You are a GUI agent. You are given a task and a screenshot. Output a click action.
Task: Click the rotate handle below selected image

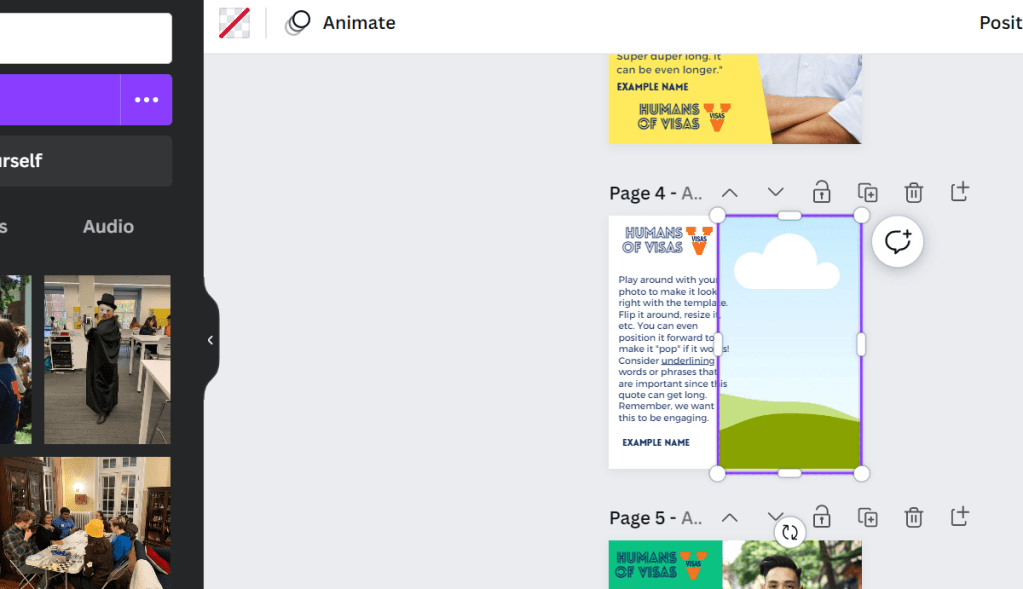pyautogui.click(x=790, y=532)
